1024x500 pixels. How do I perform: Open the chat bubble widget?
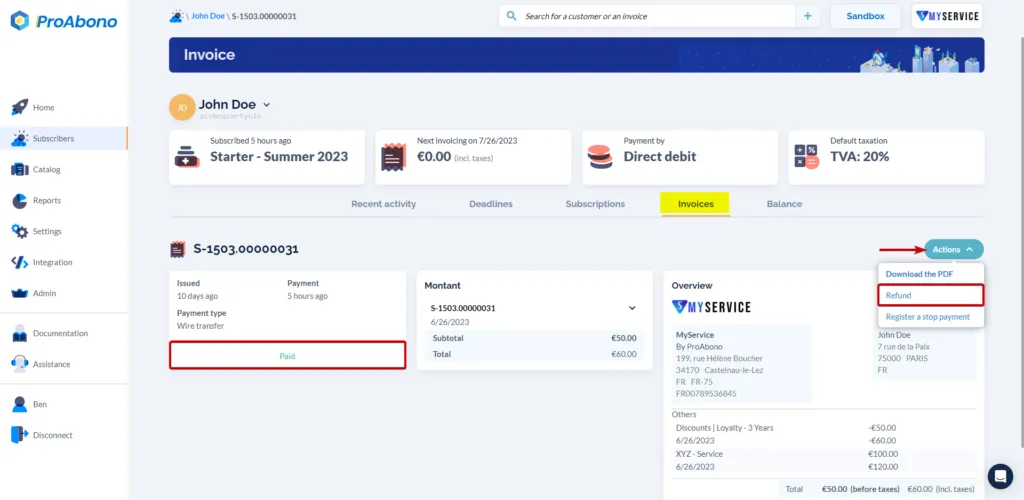[1000, 476]
